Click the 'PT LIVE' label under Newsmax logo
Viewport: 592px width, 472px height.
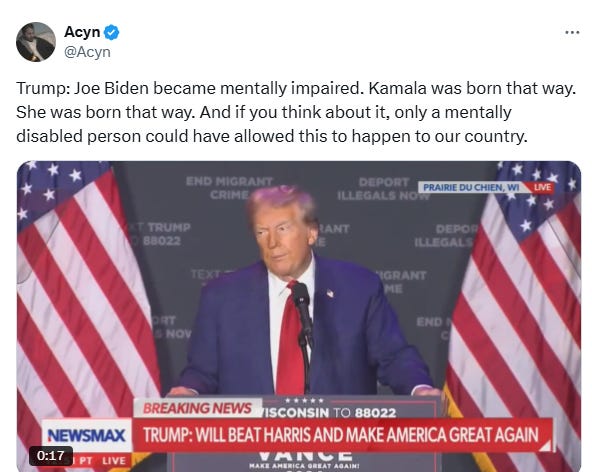pos(103,461)
